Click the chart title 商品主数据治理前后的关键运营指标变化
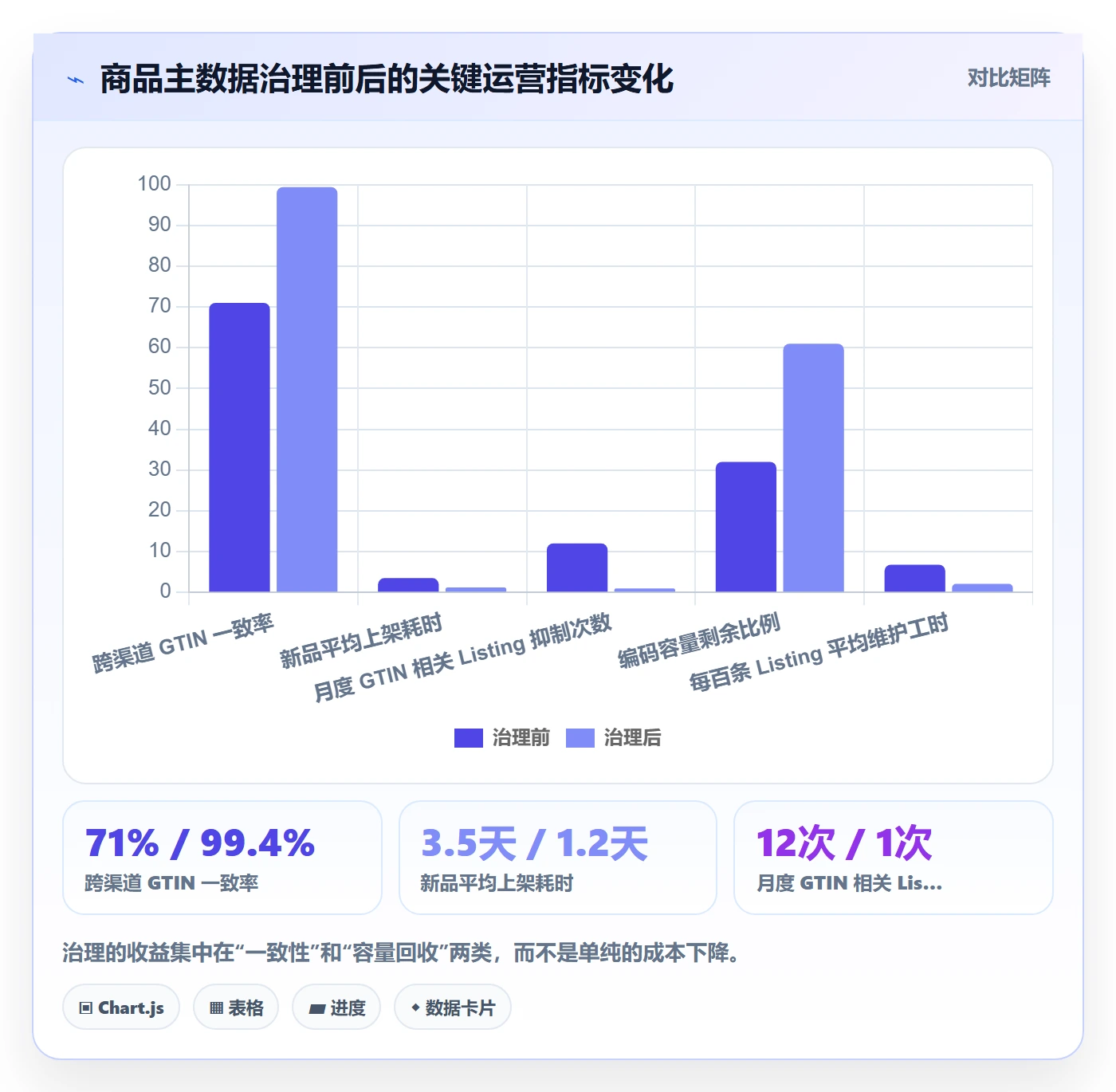This screenshot has height=1092, width=1116. click(x=387, y=79)
